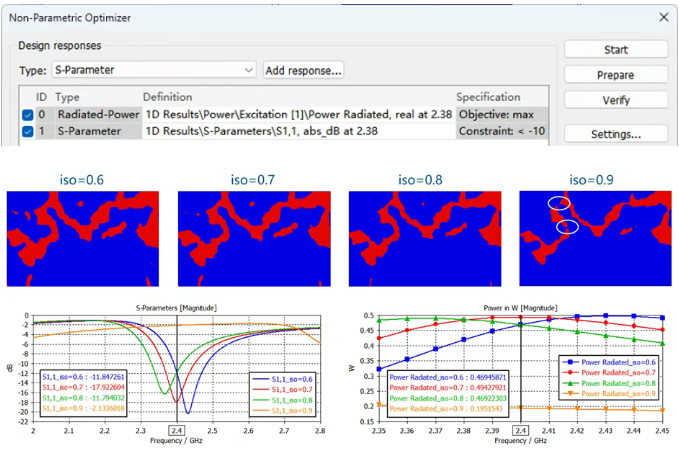
Task: Open the Settings... dialog
Action: click(x=615, y=134)
